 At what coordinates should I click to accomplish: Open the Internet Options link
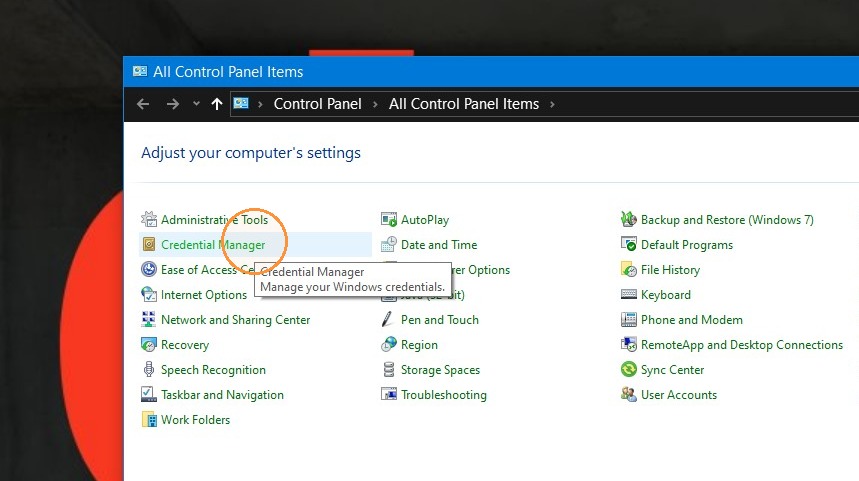coord(204,295)
